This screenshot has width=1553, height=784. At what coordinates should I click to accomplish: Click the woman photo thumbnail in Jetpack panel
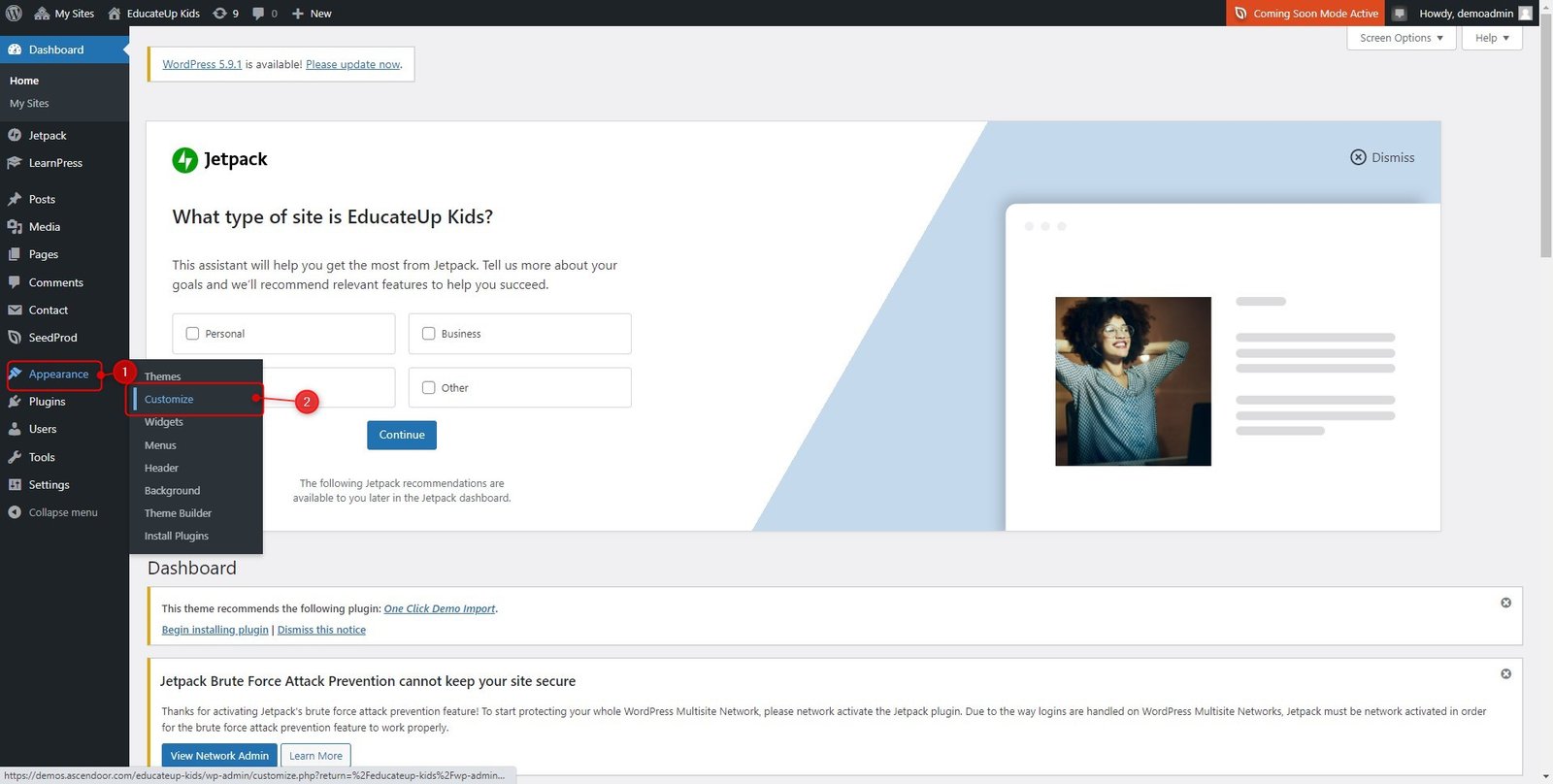[1133, 381]
